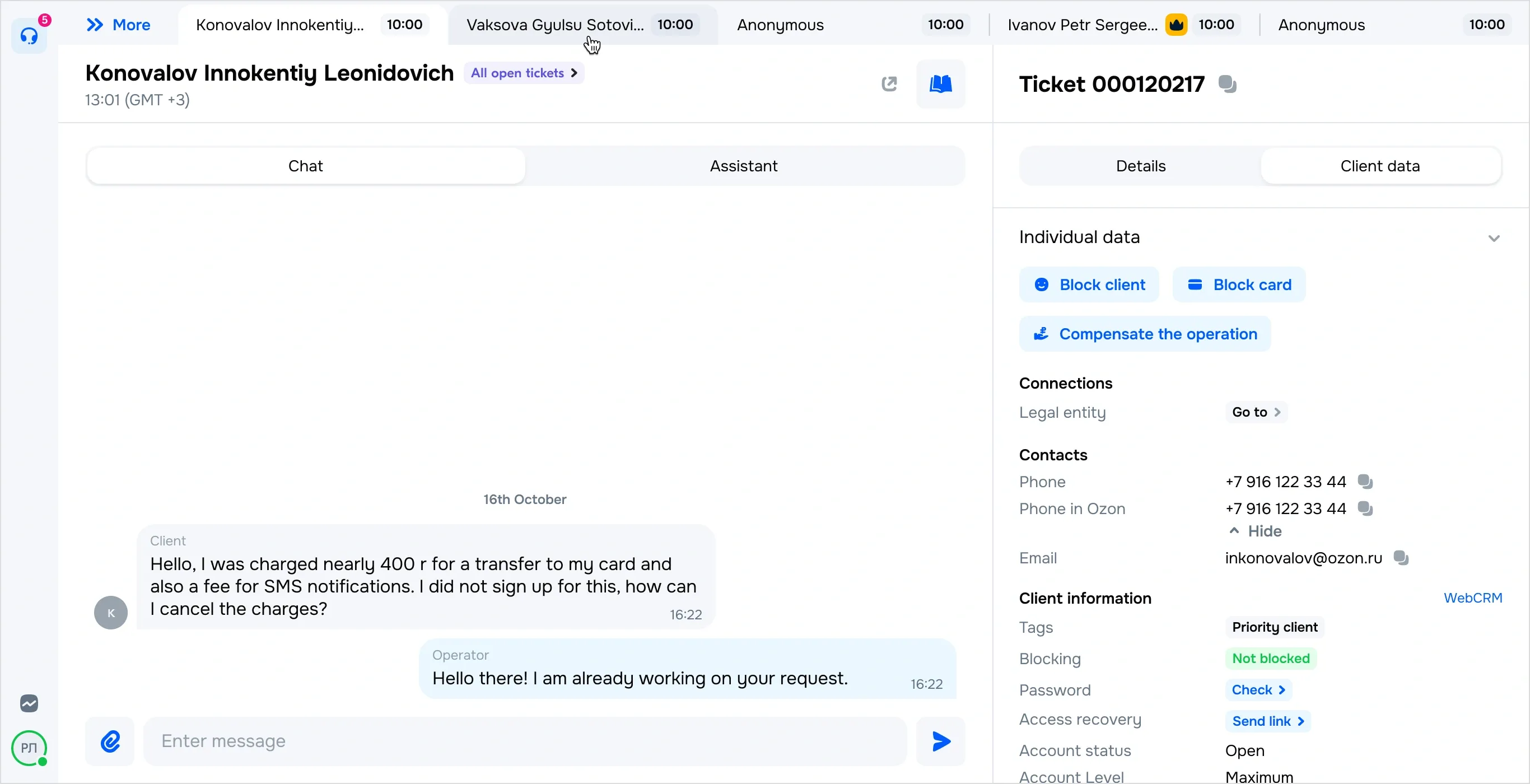1530x784 pixels.
Task: Open the Details tab
Action: tap(1140, 166)
